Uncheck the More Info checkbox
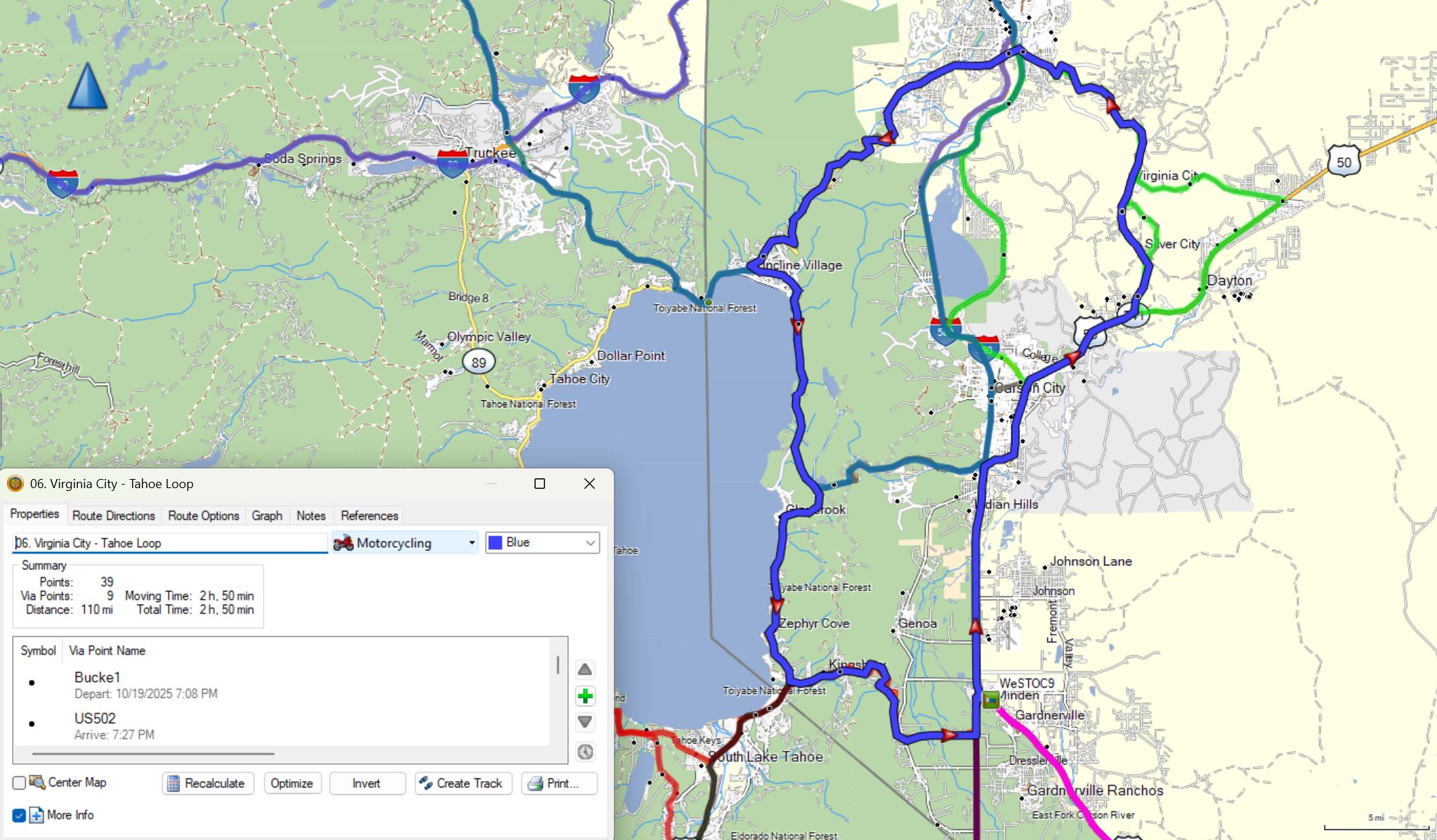 (x=19, y=815)
